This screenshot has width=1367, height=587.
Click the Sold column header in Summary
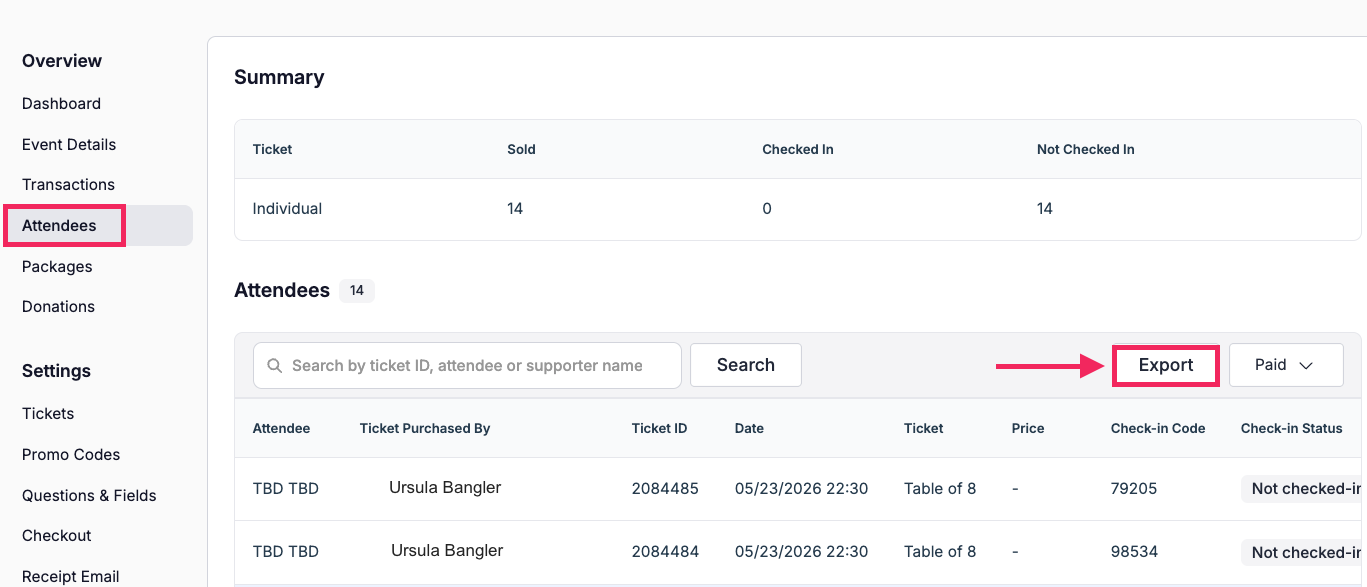(522, 149)
